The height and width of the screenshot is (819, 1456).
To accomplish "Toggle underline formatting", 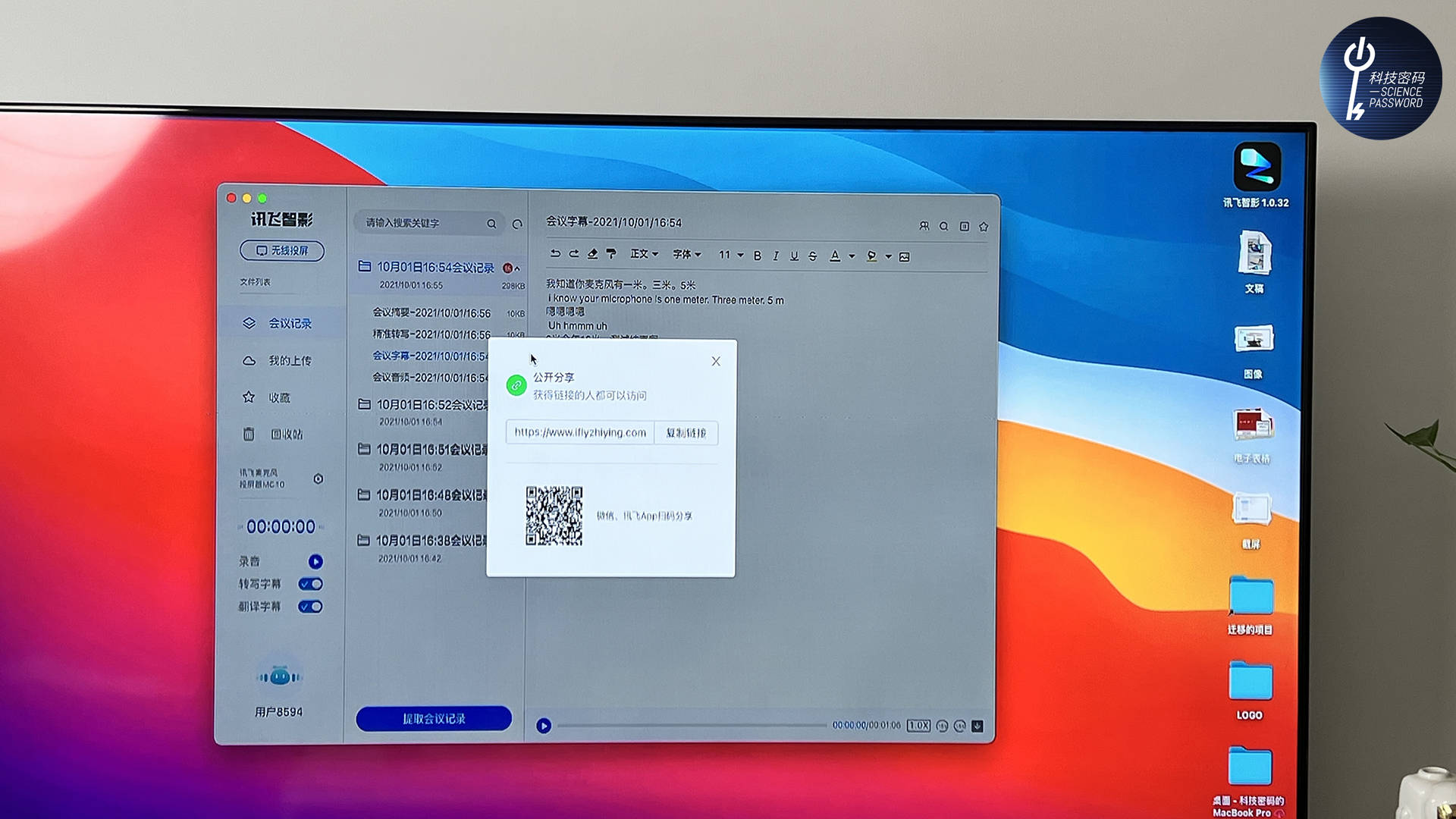I will coord(794,256).
